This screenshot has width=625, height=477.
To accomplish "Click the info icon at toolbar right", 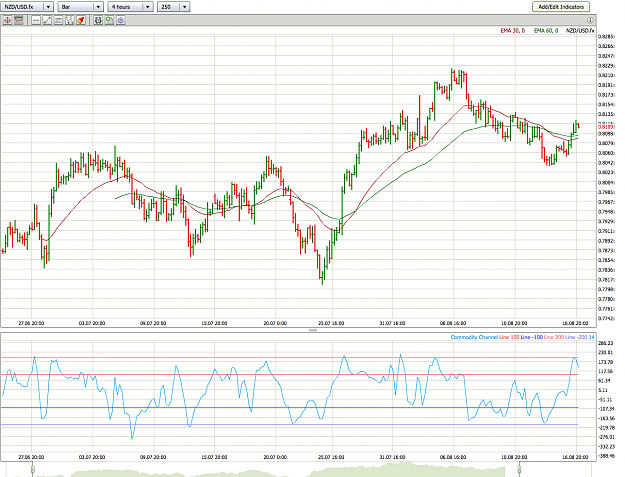I will pyautogui.click(x=590, y=20).
